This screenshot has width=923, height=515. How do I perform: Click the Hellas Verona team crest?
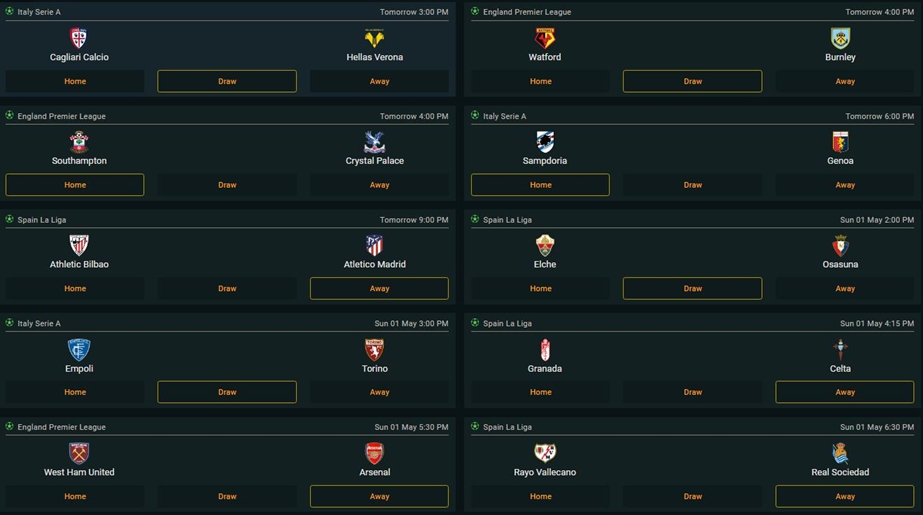[374, 38]
